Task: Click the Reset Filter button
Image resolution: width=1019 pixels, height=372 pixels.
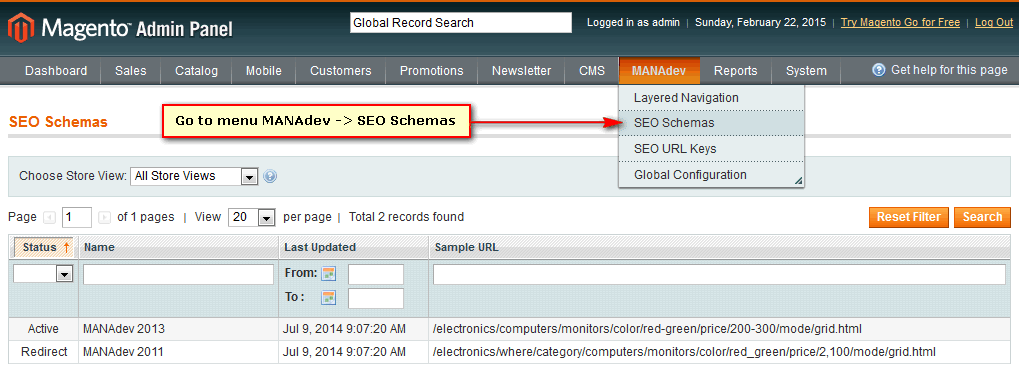Action: [x=909, y=217]
